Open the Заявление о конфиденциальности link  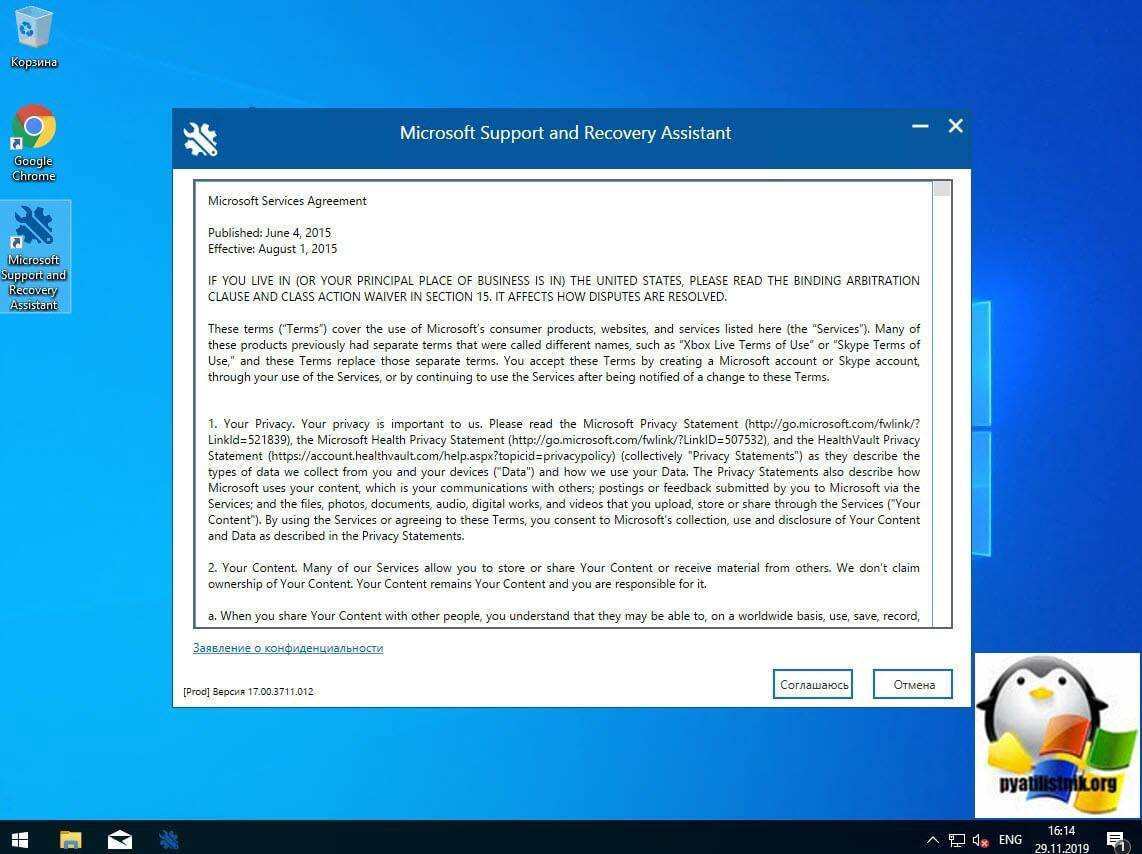click(288, 648)
